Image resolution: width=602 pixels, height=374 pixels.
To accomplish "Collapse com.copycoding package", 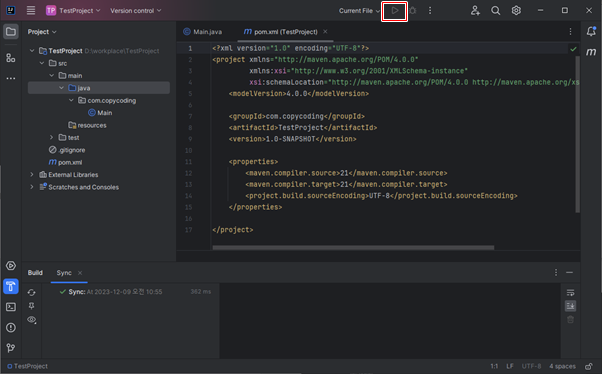I will [x=71, y=100].
